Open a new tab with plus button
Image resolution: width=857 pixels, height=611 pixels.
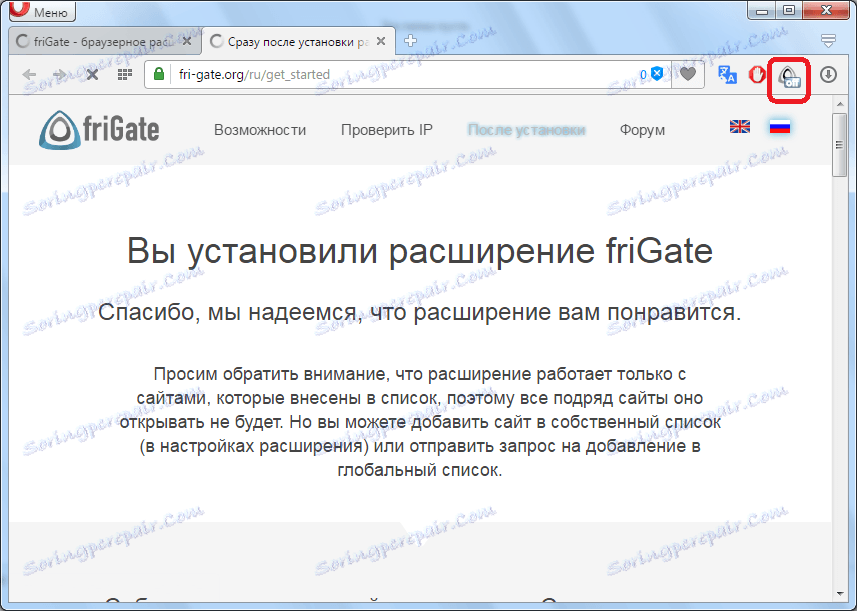[x=410, y=40]
